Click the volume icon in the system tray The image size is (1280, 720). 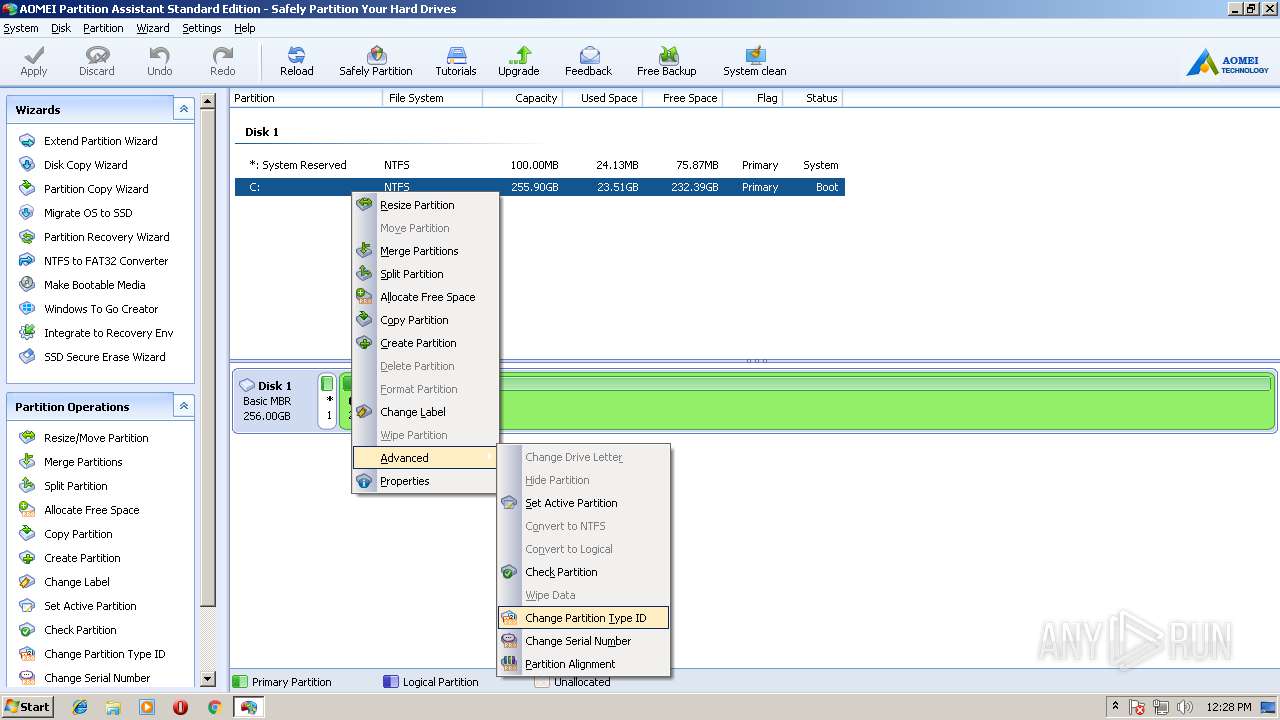(1186, 707)
